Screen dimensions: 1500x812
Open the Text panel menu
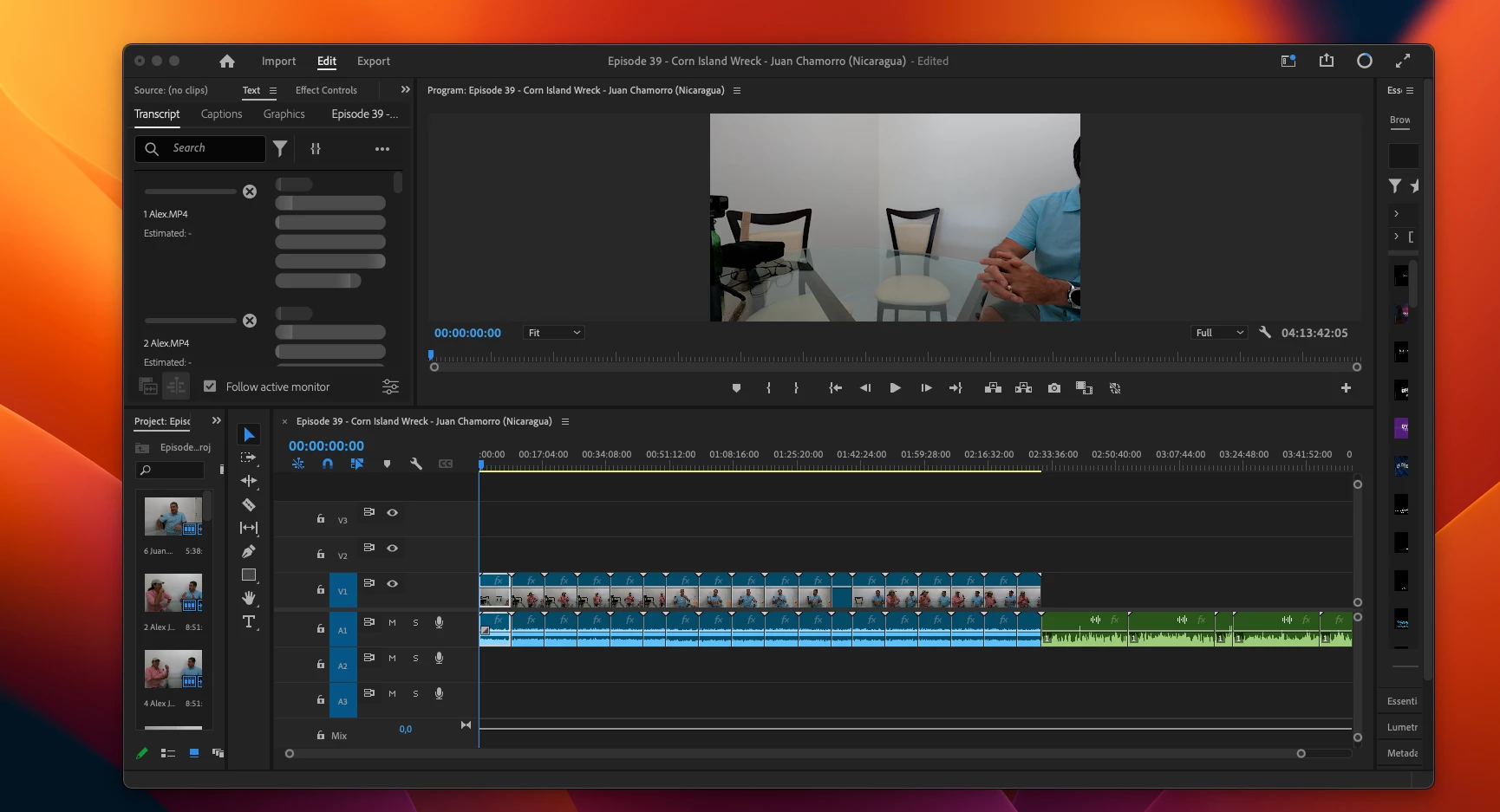click(x=273, y=90)
